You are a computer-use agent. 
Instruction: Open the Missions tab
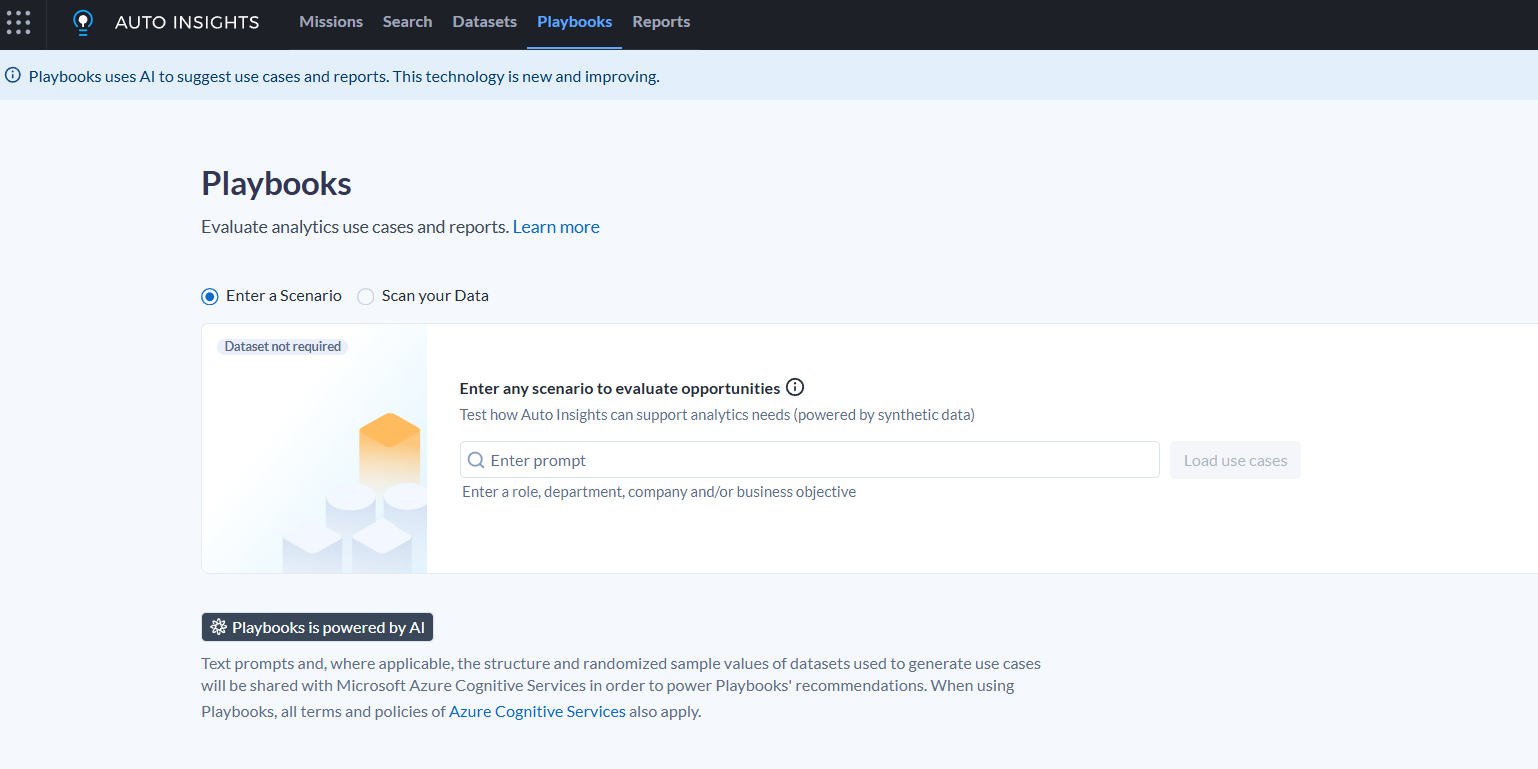(x=331, y=21)
